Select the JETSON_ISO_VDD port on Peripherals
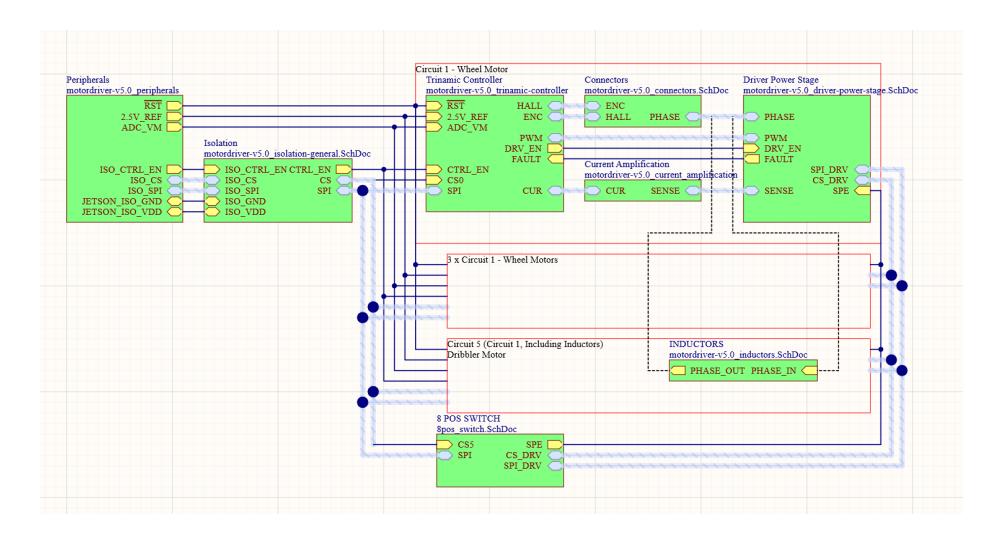The height and width of the screenshot is (533, 994). 174,212
